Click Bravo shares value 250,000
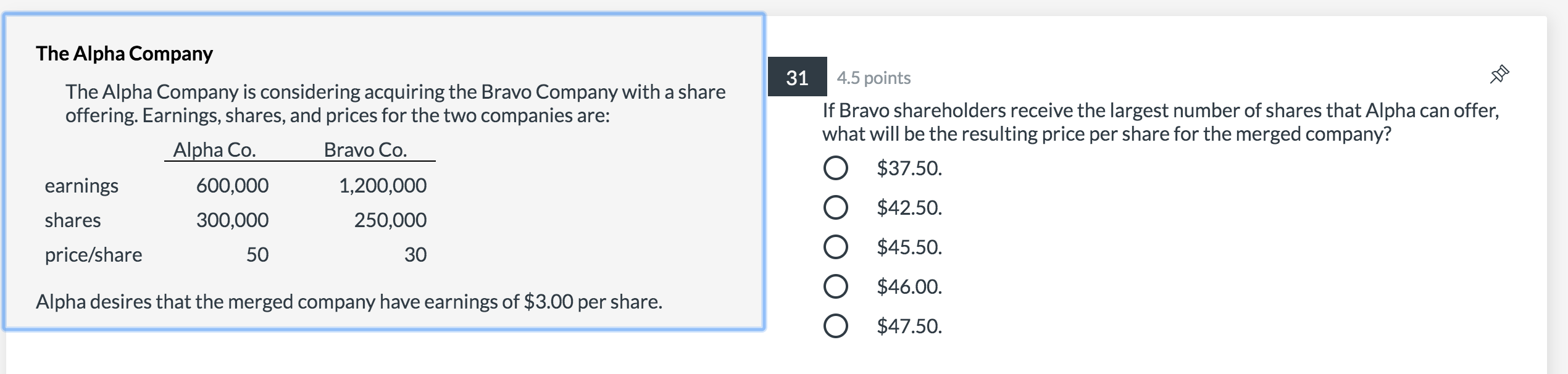This screenshot has height=374, width=1568. (390, 220)
